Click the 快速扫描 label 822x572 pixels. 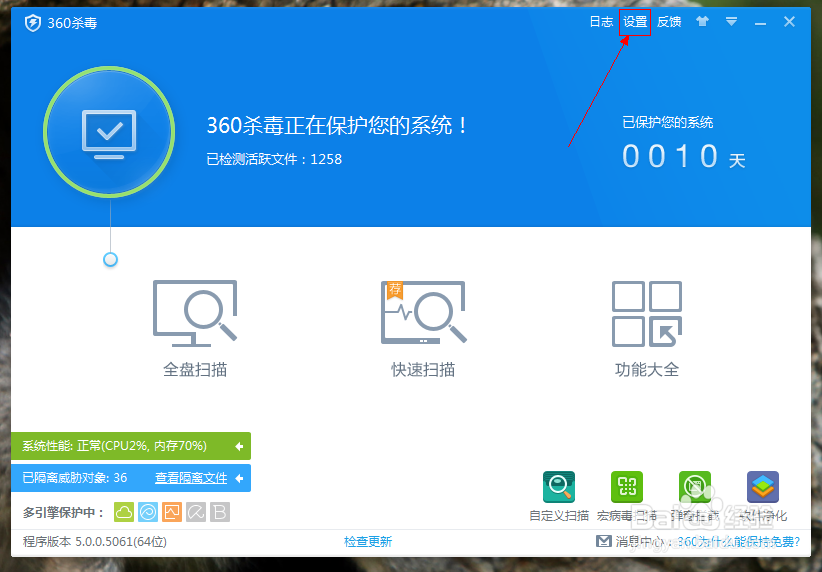coord(423,370)
